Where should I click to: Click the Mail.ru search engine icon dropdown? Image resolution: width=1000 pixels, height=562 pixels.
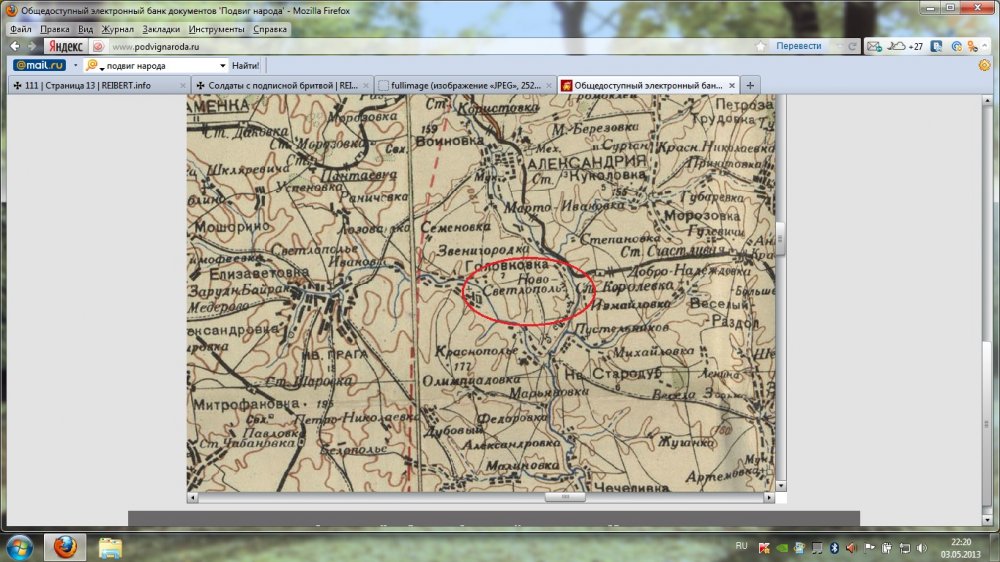point(95,65)
